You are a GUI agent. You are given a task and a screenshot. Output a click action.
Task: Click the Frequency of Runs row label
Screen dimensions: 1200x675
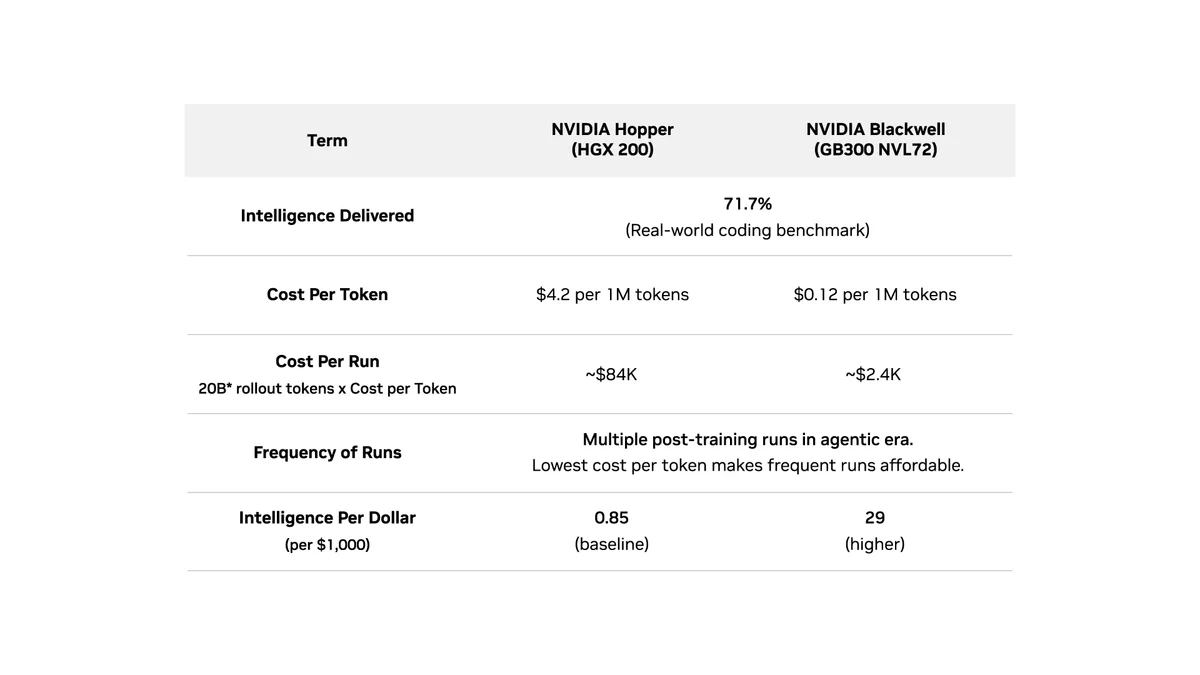pos(327,453)
